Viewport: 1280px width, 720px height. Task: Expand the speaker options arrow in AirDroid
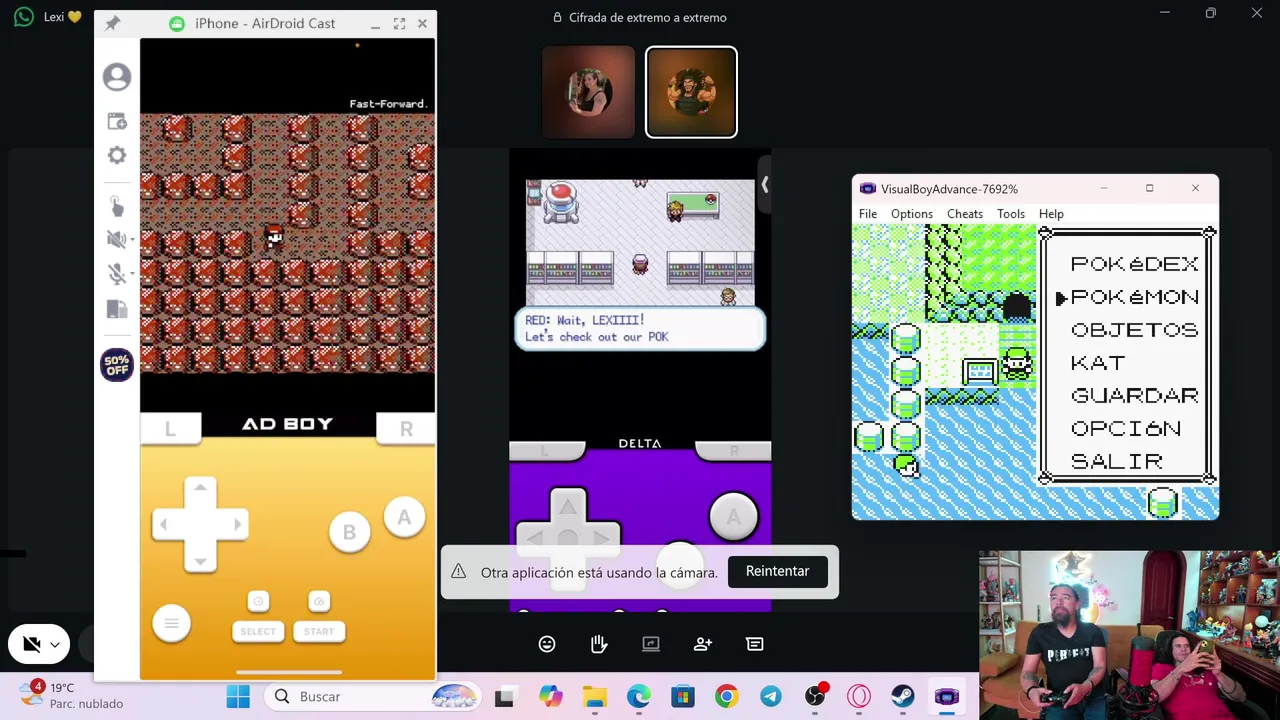tap(131, 240)
